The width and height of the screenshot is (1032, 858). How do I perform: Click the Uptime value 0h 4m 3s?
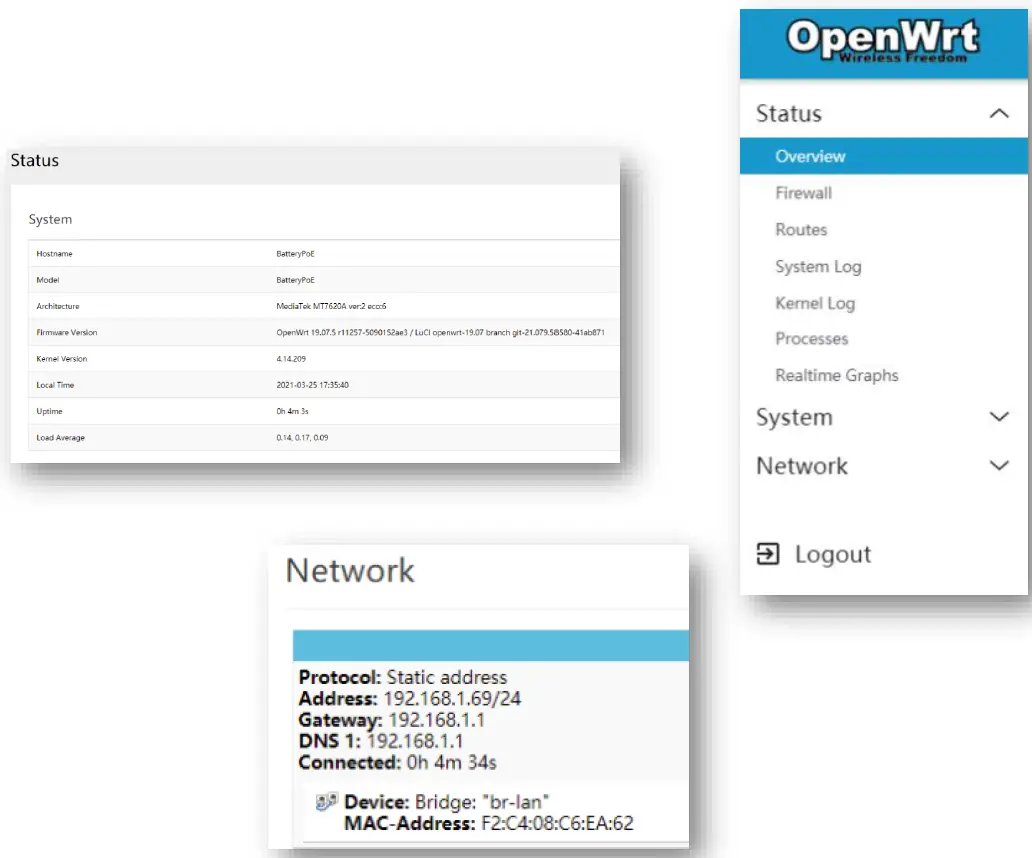click(x=292, y=411)
